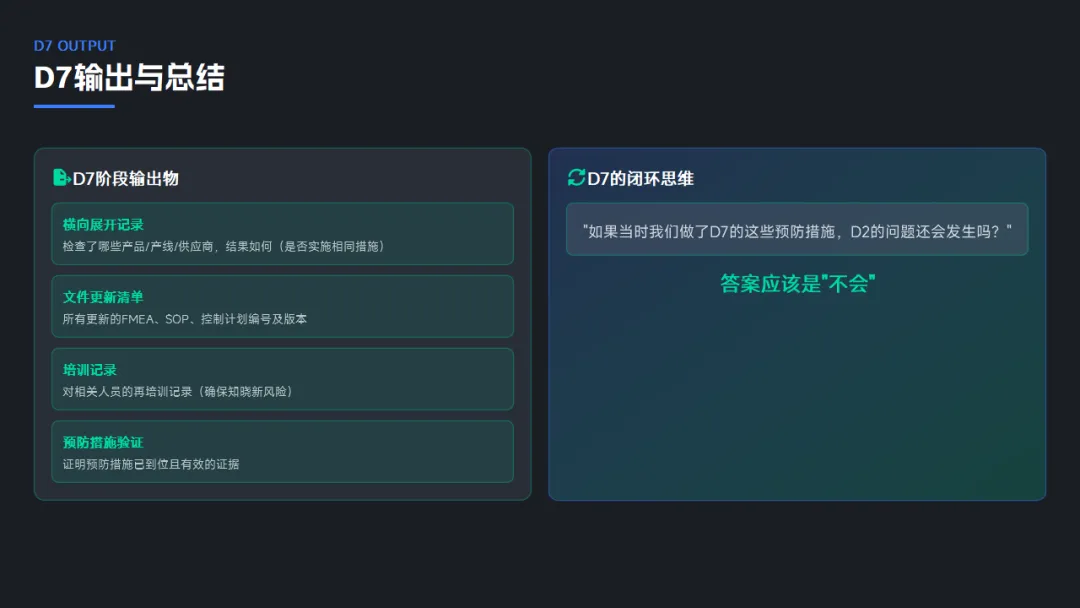Click the file export icon beside D7阶段输出物
This screenshot has height=608, width=1080.
[61, 178]
